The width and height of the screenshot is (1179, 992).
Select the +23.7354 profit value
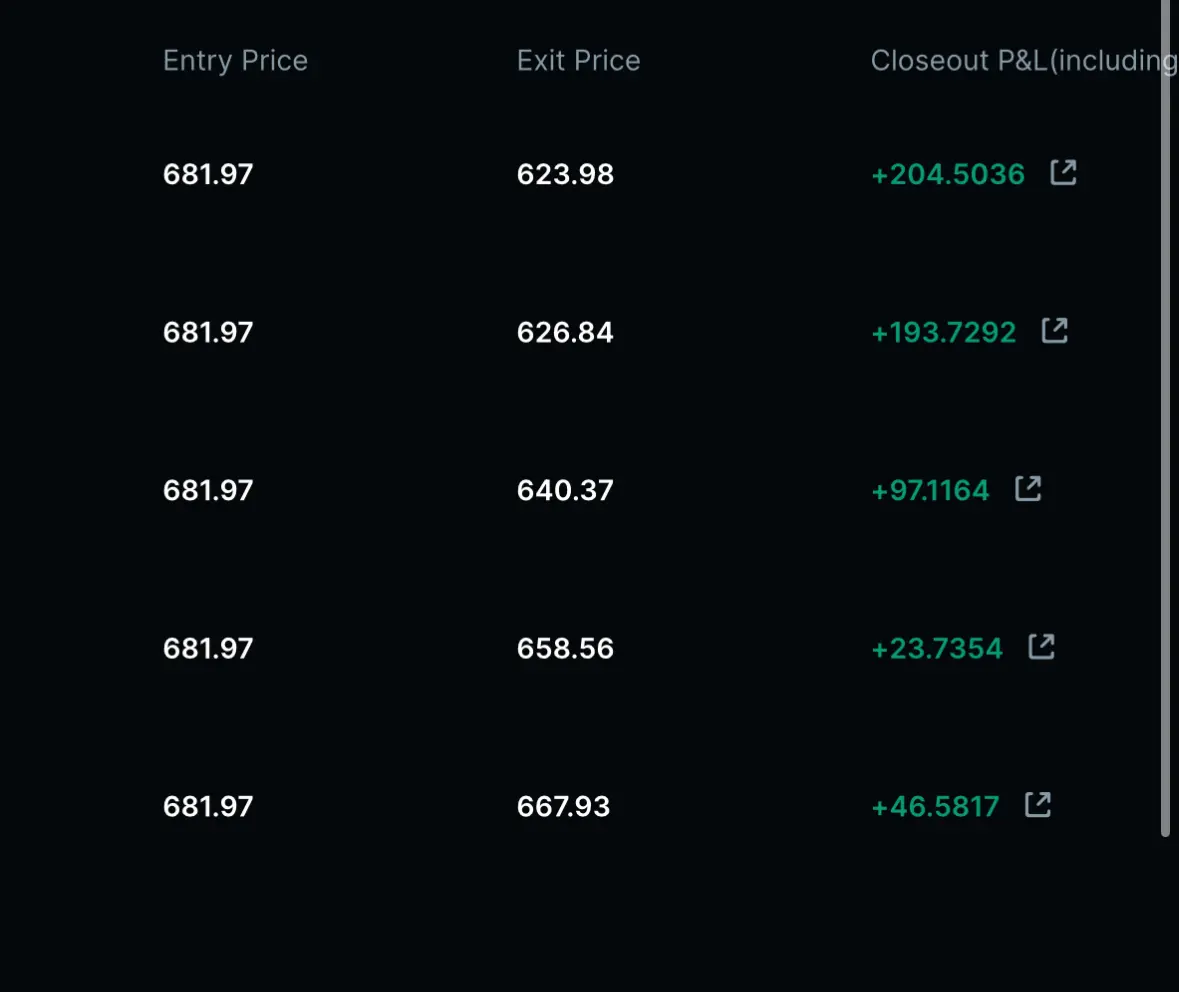click(x=937, y=649)
